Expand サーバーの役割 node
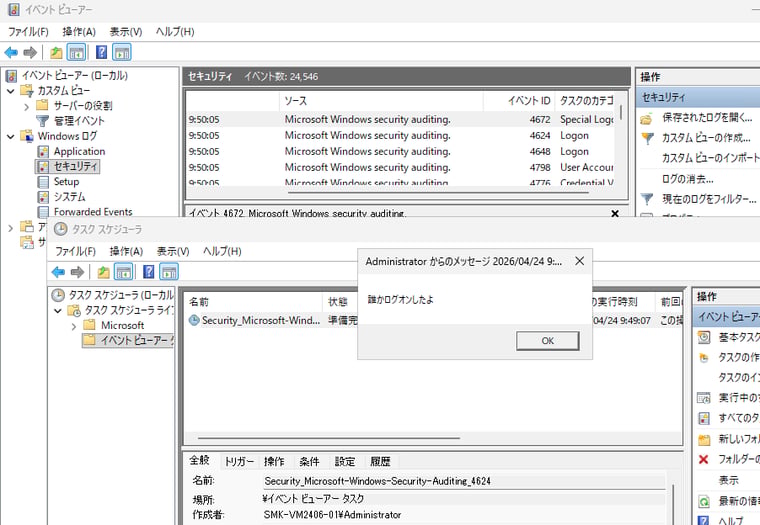The image size is (760, 525). pyautogui.click(x=27, y=106)
